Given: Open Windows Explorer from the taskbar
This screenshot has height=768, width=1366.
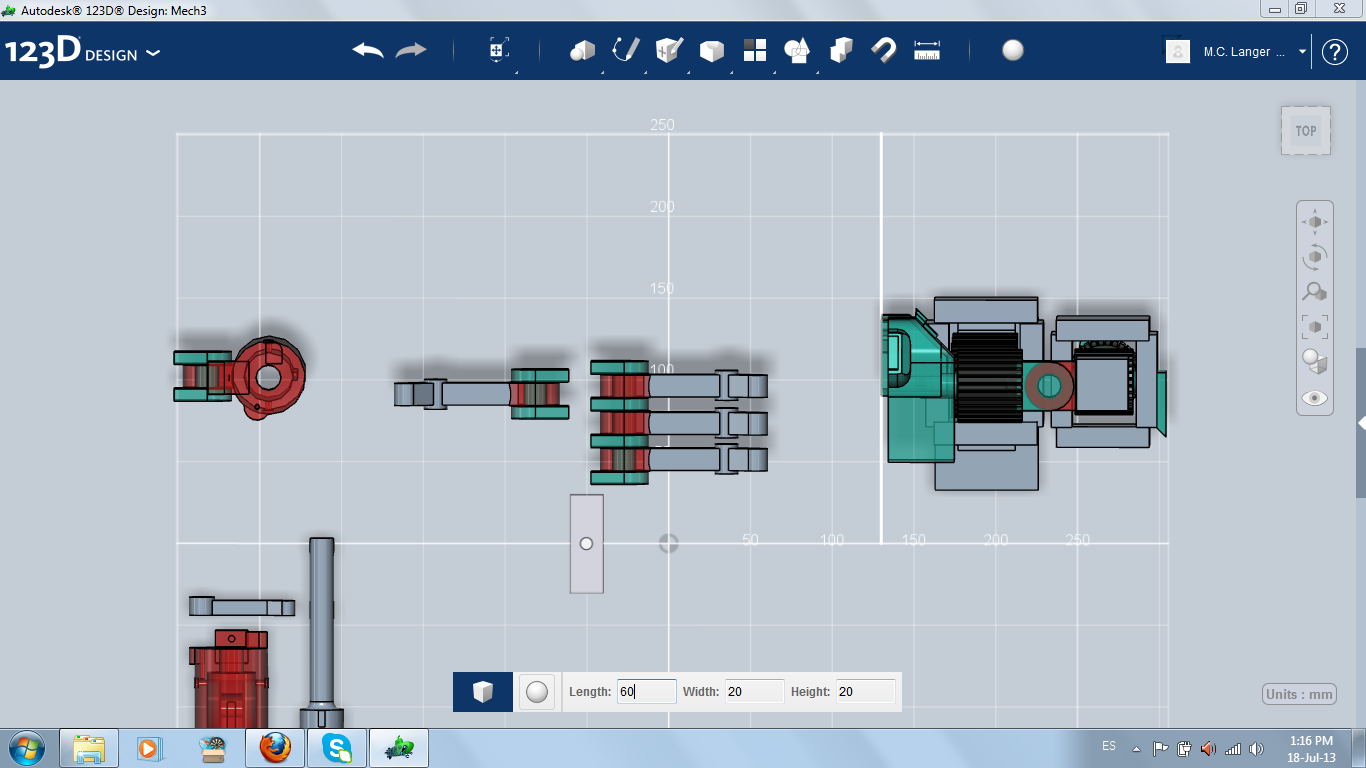Looking at the screenshot, I should click(x=89, y=748).
